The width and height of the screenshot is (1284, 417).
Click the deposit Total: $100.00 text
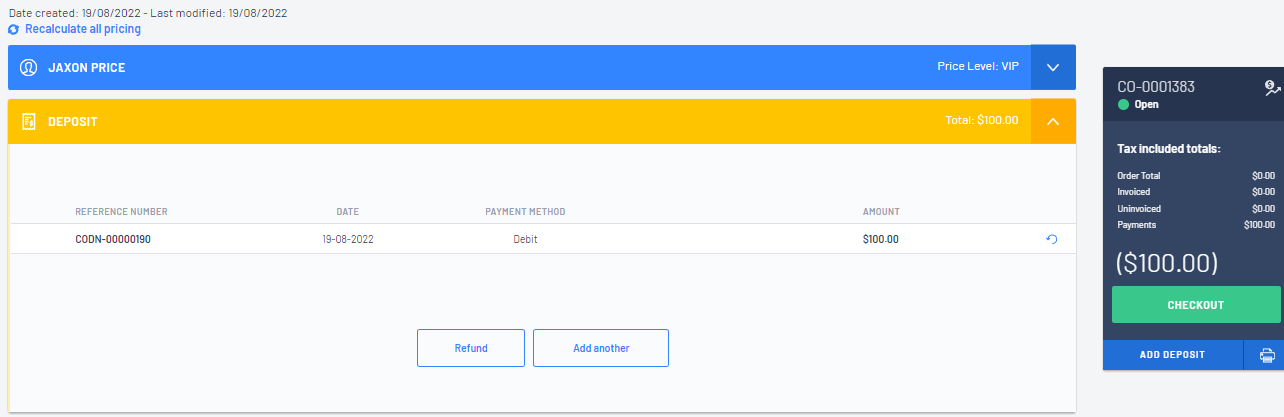pos(982,120)
